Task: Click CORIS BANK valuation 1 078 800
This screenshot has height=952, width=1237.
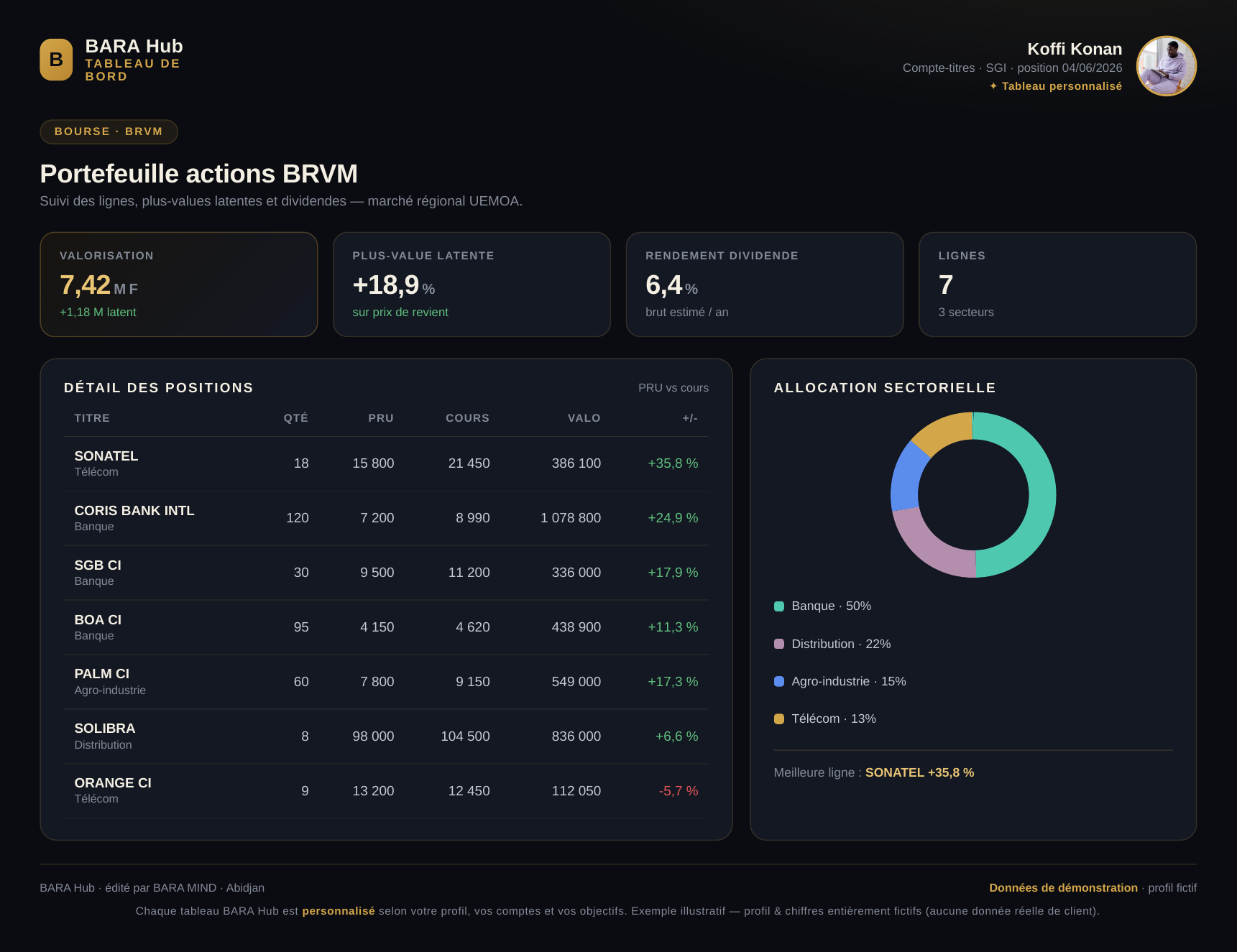Action: tap(571, 518)
